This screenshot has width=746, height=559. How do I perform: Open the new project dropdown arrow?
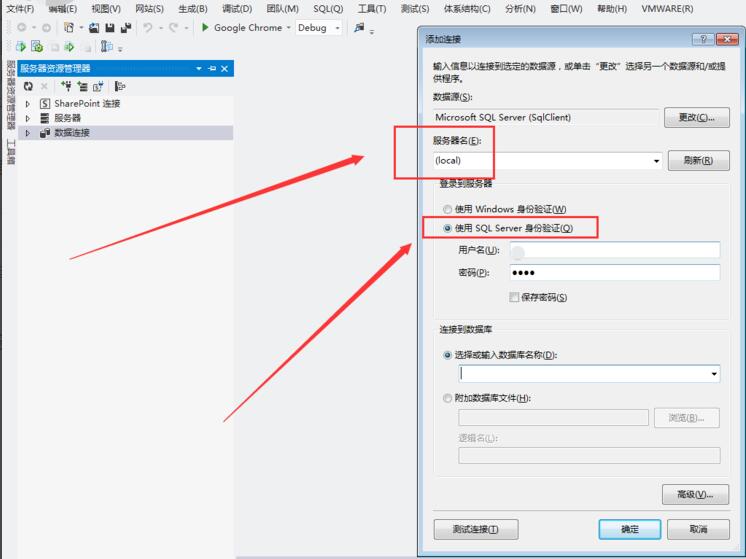(x=81, y=28)
